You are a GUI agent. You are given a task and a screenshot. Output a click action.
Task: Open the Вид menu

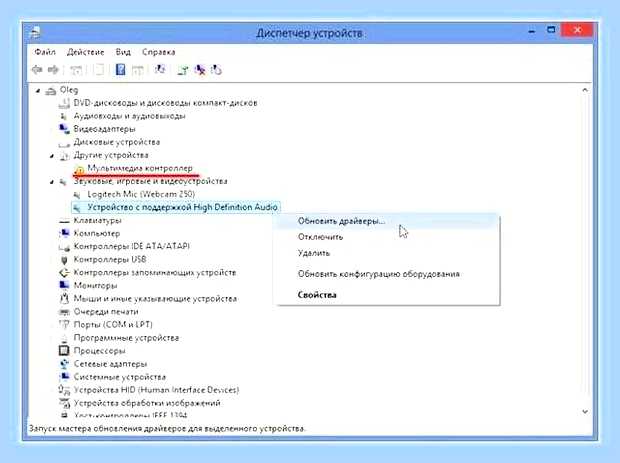[123, 52]
